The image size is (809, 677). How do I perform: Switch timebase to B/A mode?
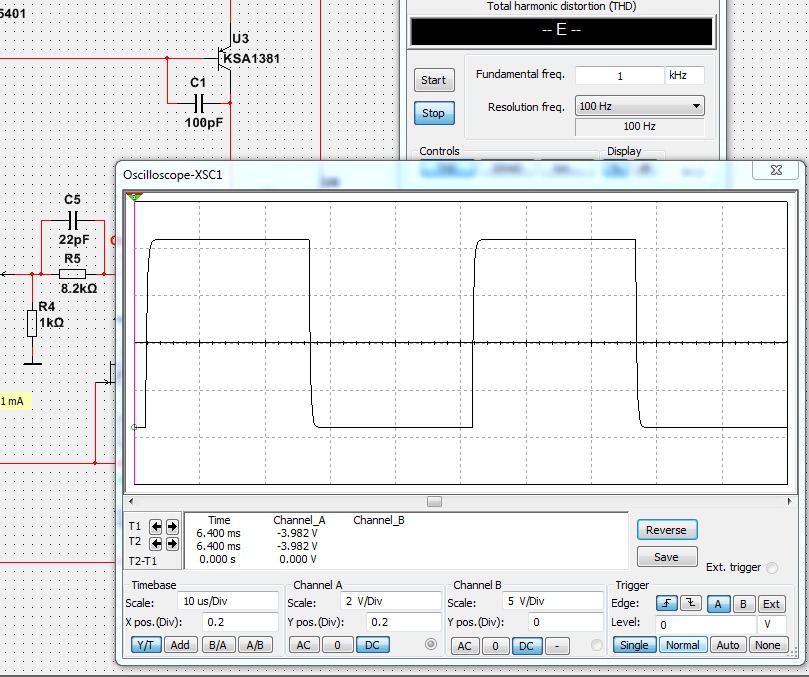click(218, 645)
